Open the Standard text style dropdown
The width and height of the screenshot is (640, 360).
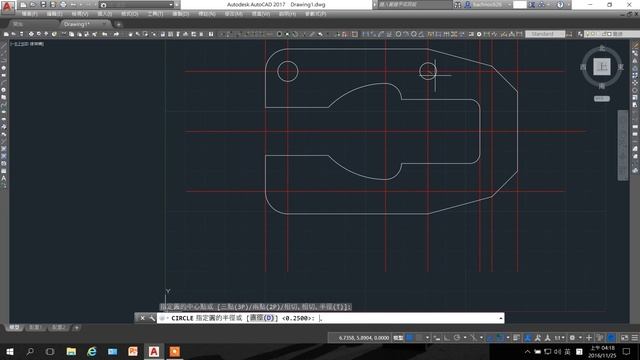coord(545,34)
